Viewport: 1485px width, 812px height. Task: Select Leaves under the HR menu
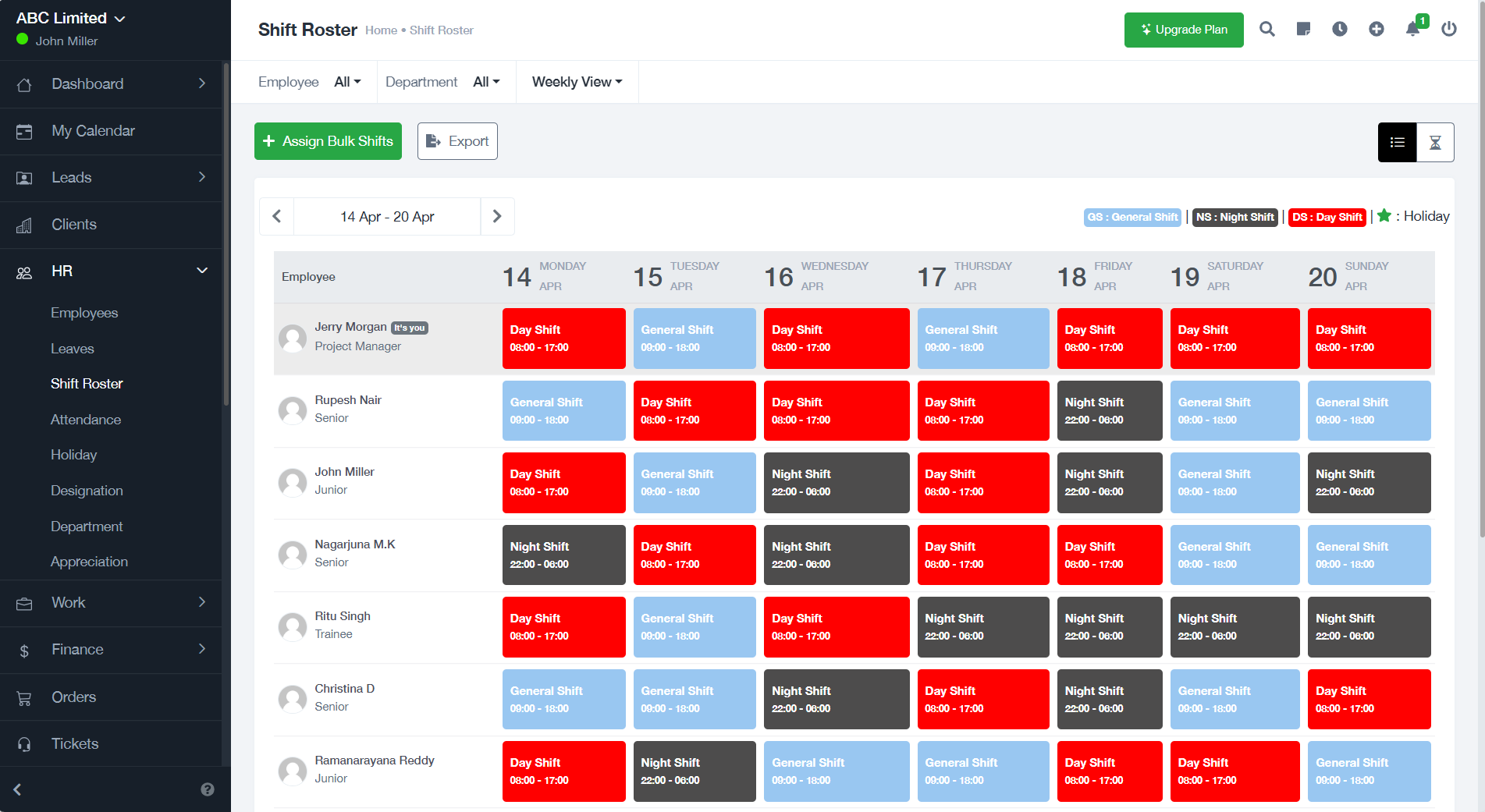click(73, 349)
